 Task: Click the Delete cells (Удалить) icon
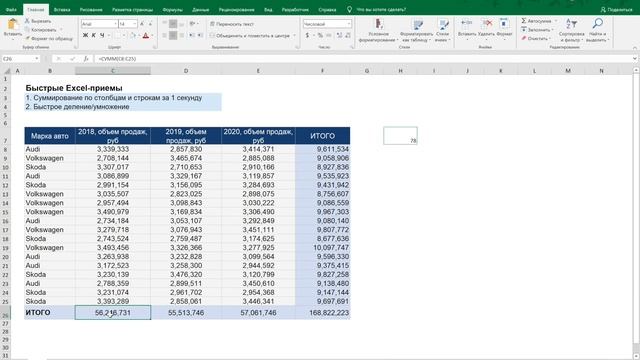[x=486, y=24]
